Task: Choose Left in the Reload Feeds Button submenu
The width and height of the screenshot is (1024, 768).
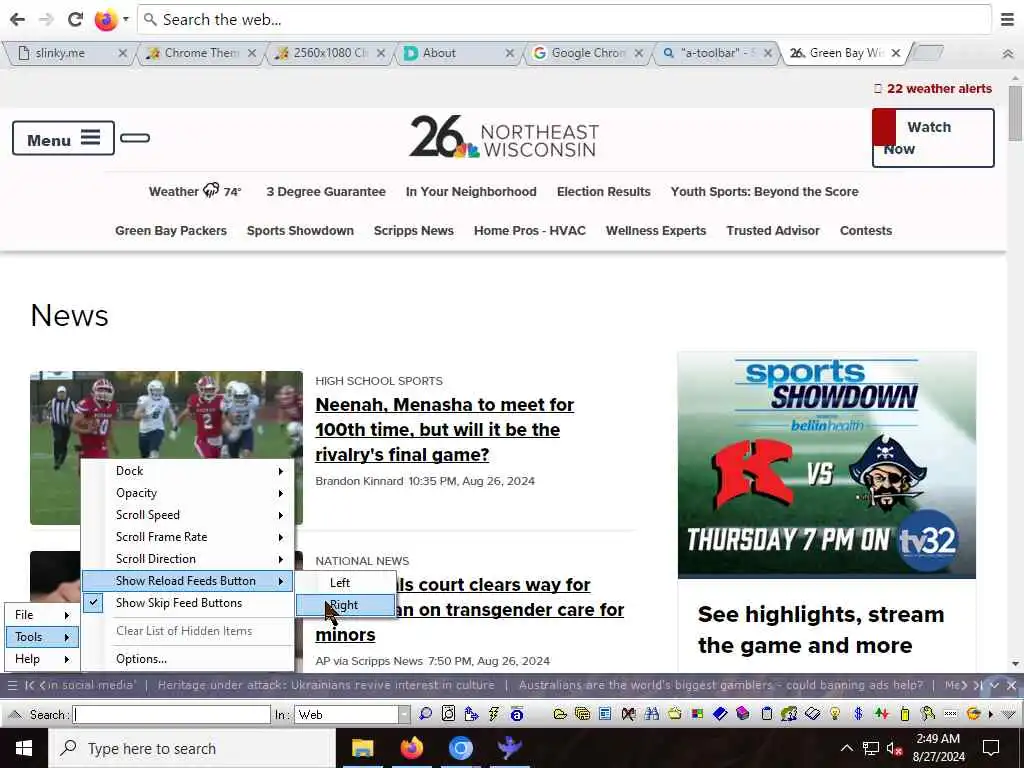Action: click(x=346, y=583)
